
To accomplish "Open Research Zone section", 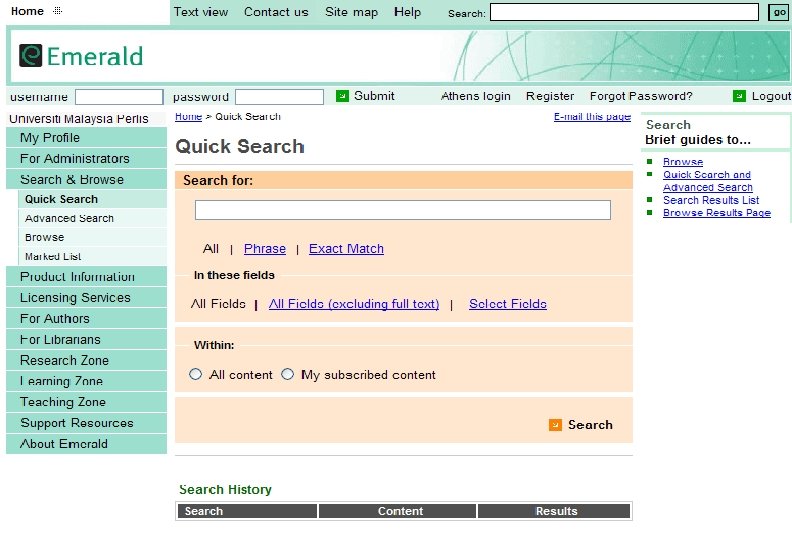I will click(x=86, y=360).
